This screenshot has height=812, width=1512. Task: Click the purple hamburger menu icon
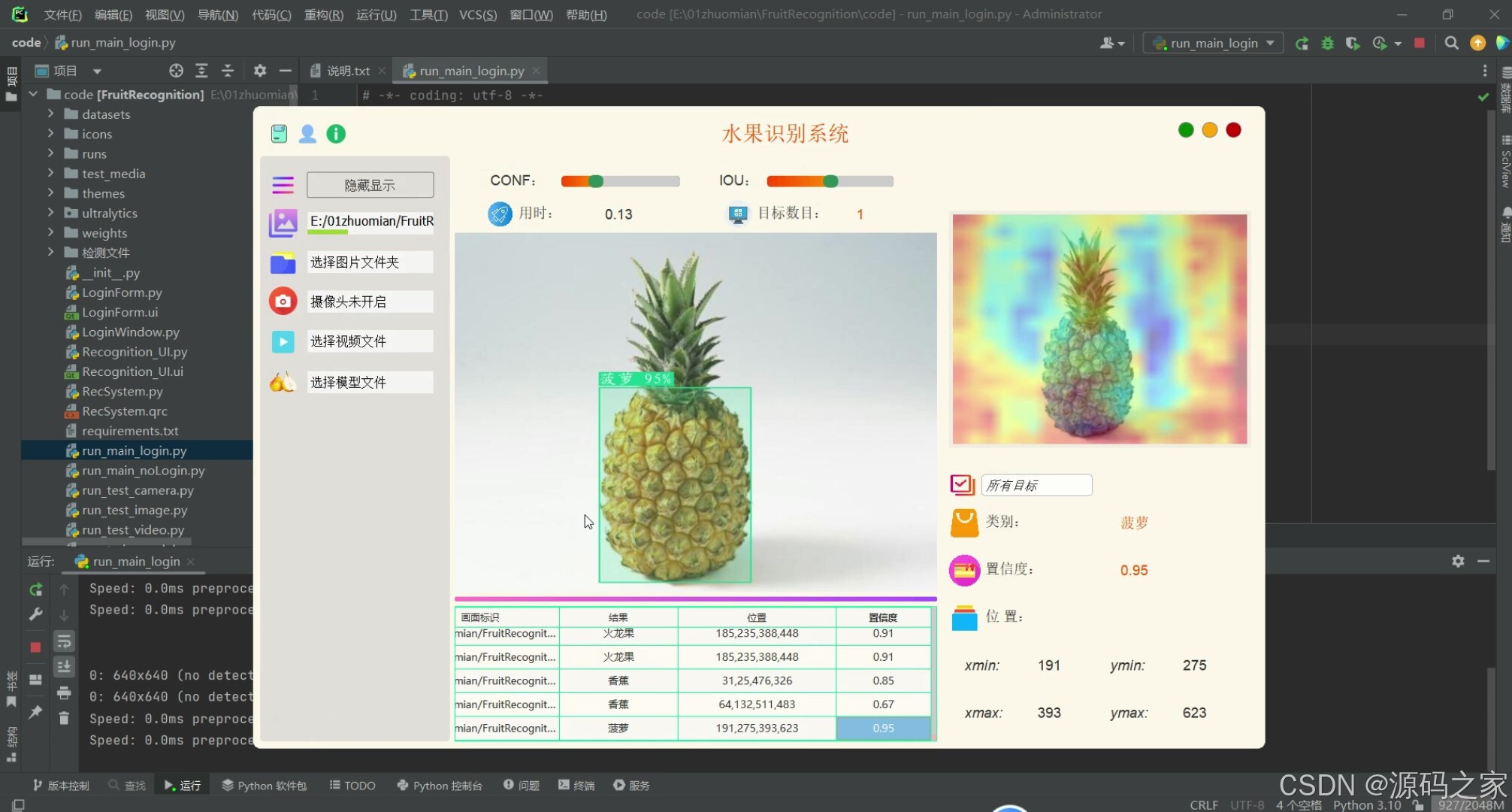click(283, 185)
